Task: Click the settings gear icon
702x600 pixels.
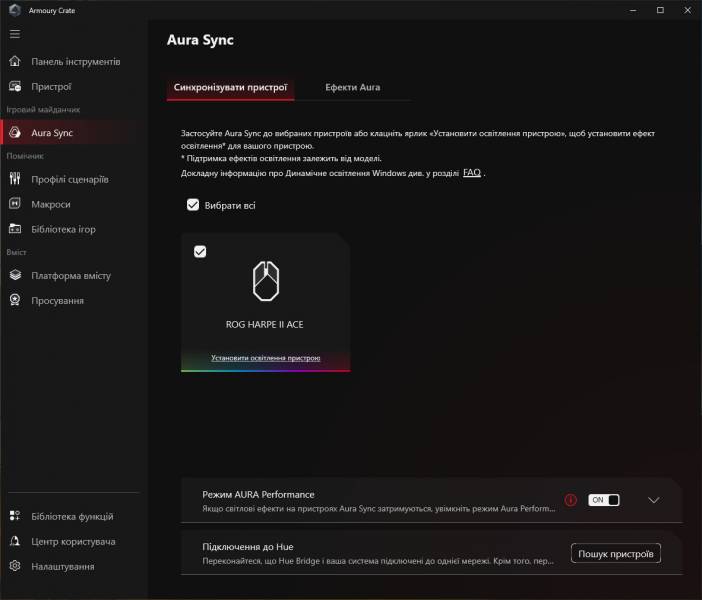Action: coord(15,566)
